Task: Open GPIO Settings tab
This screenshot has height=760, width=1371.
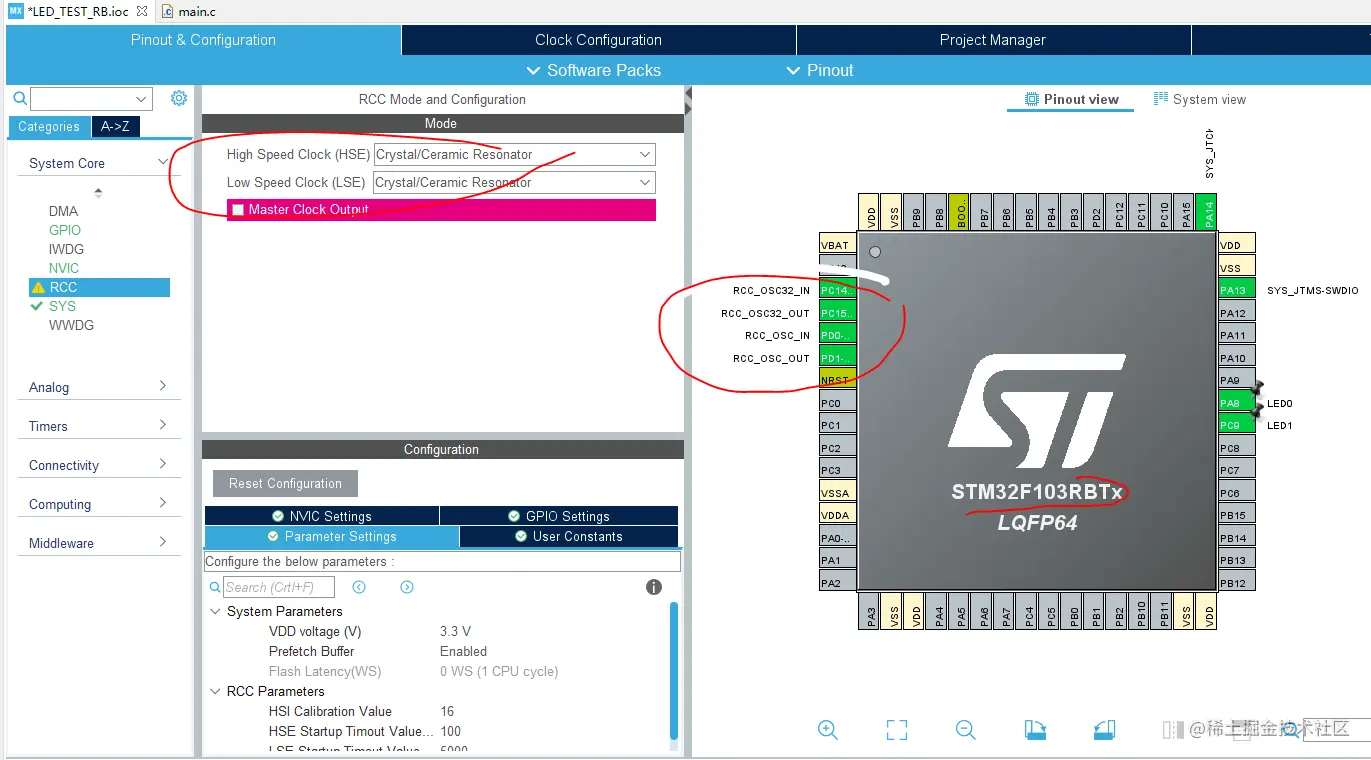Action: tap(559, 516)
